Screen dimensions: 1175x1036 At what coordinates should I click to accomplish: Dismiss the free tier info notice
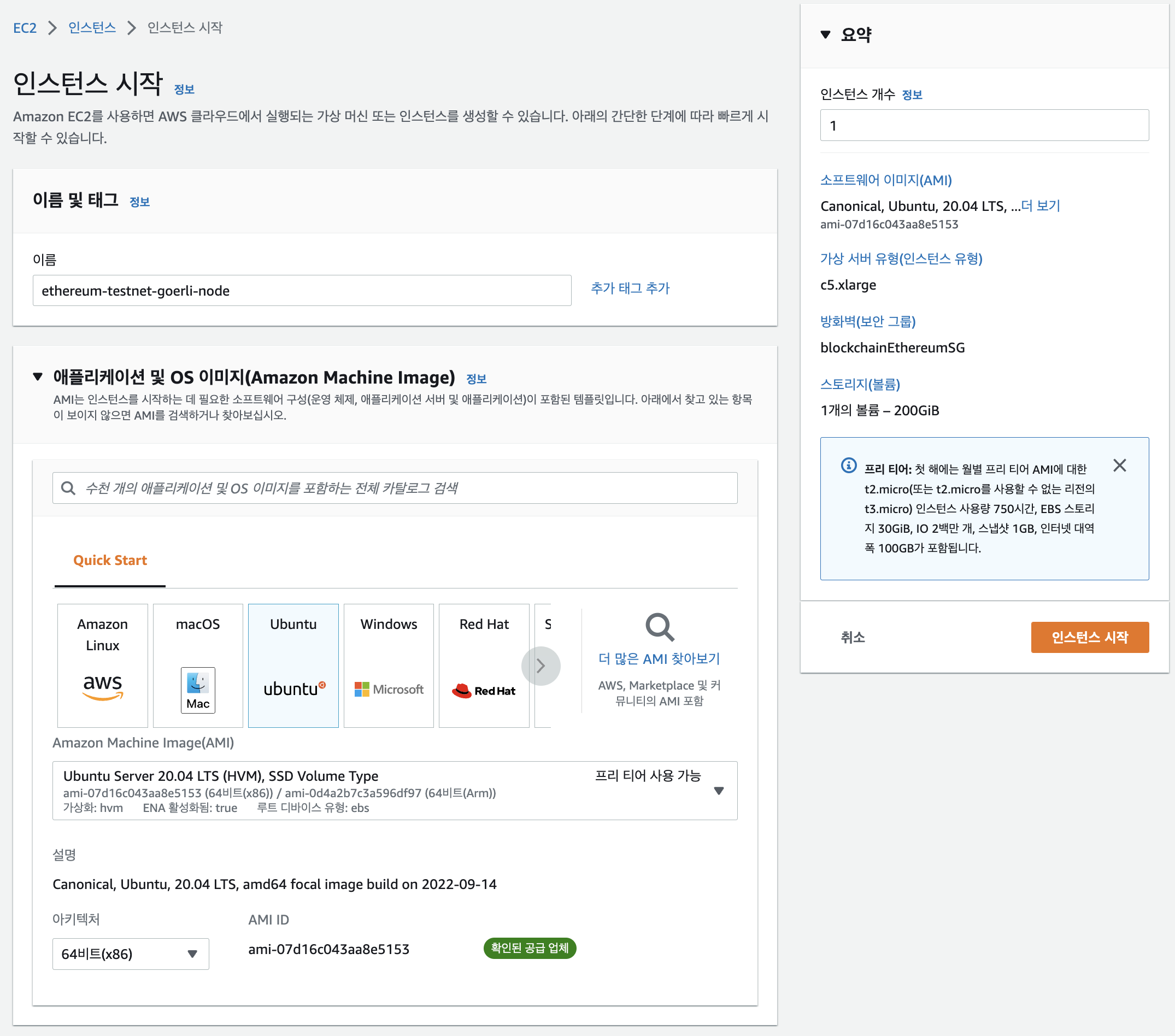(1119, 465)
